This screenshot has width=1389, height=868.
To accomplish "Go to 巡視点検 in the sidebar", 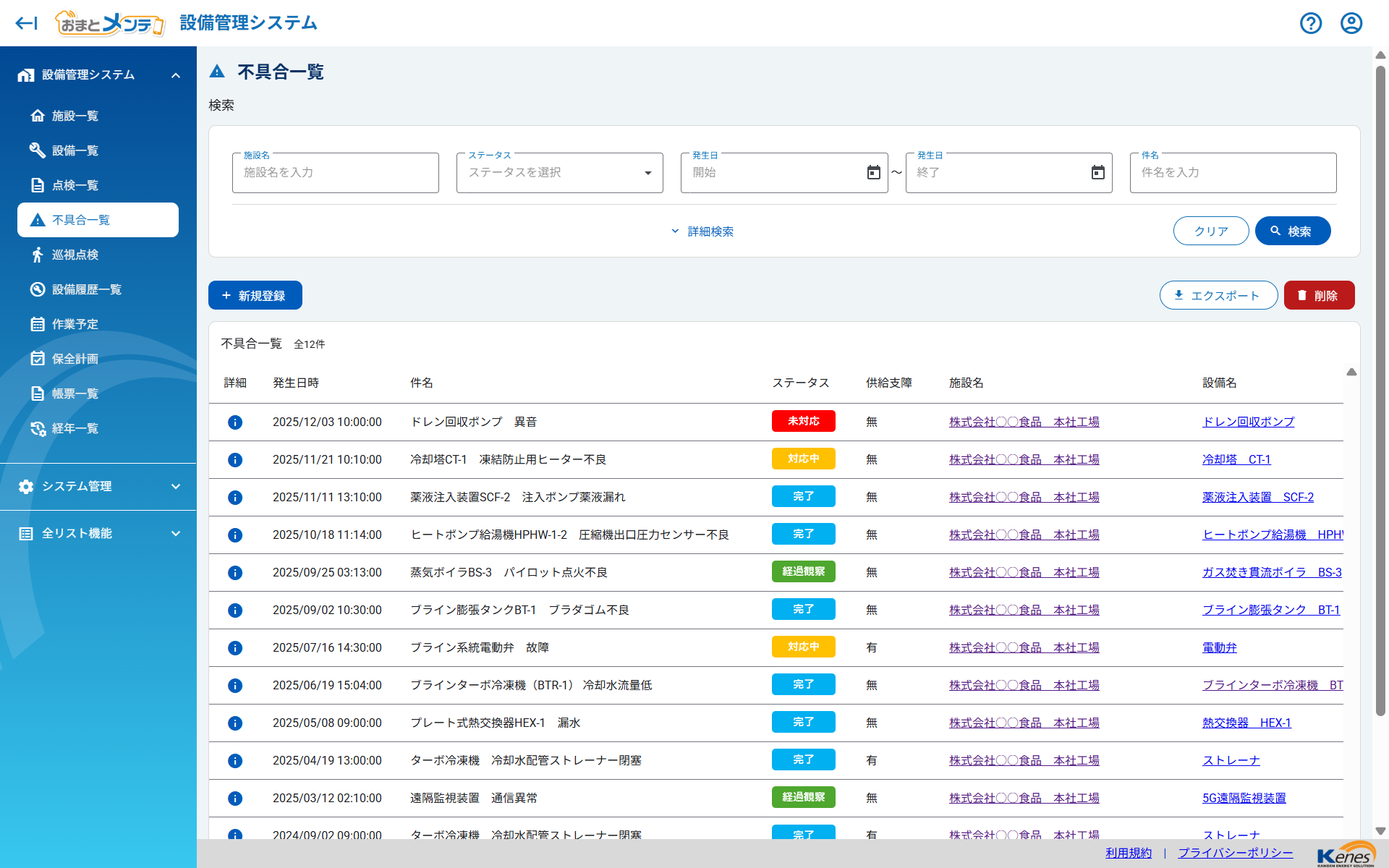I will coord(75,255).
